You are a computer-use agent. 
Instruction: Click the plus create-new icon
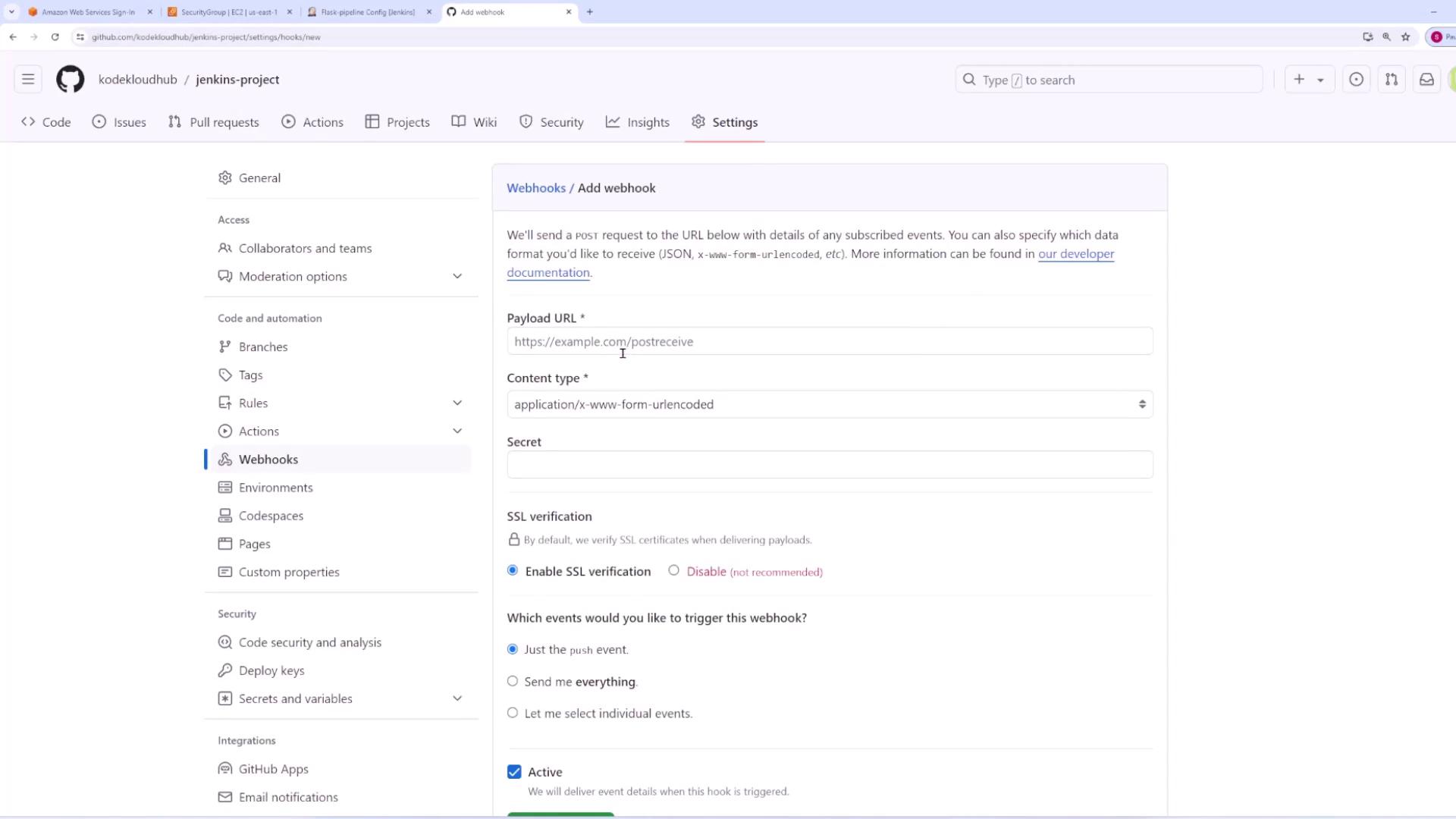point(1299,80)
